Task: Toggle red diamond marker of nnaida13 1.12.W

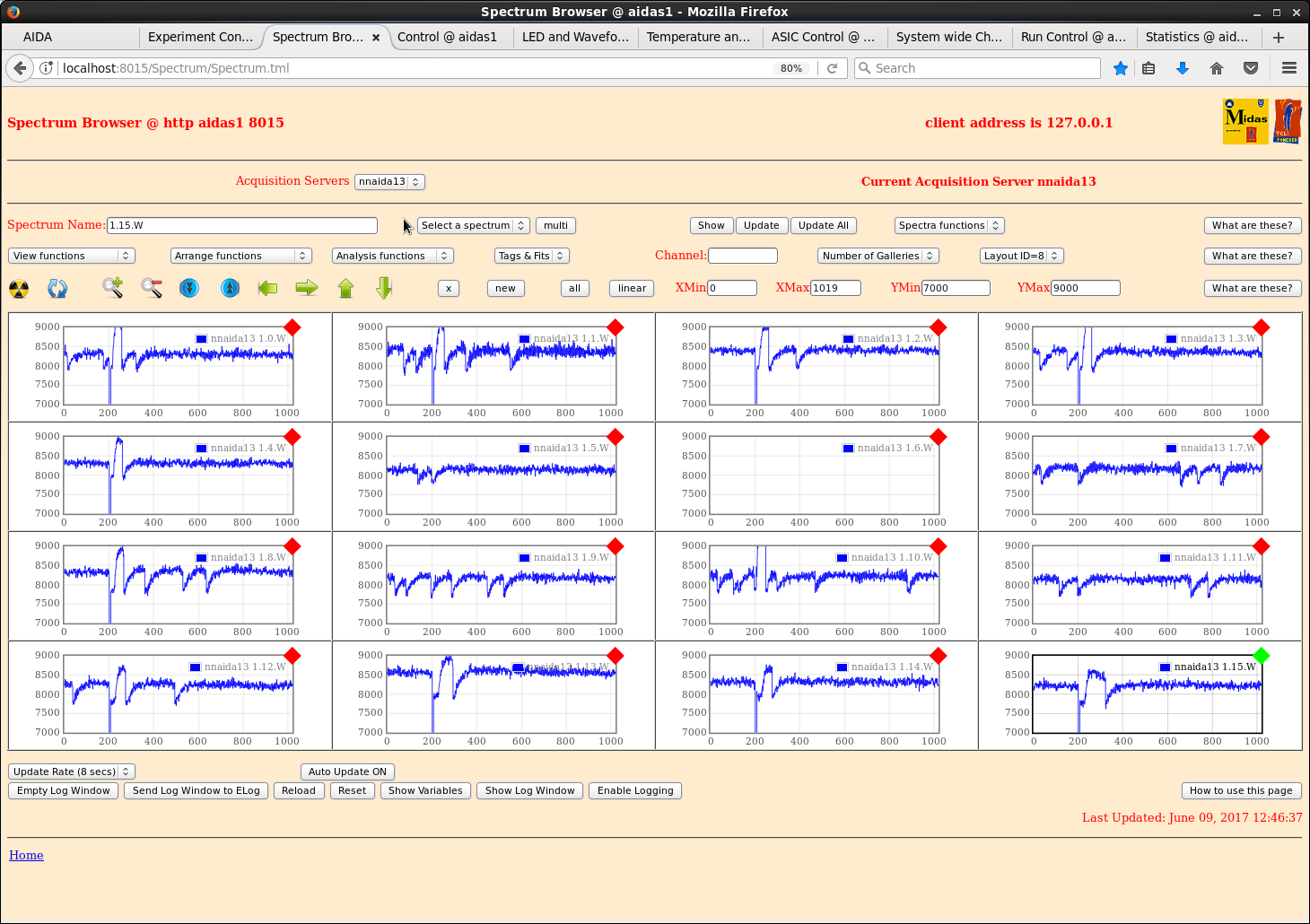Action: [x=293, y=656]
